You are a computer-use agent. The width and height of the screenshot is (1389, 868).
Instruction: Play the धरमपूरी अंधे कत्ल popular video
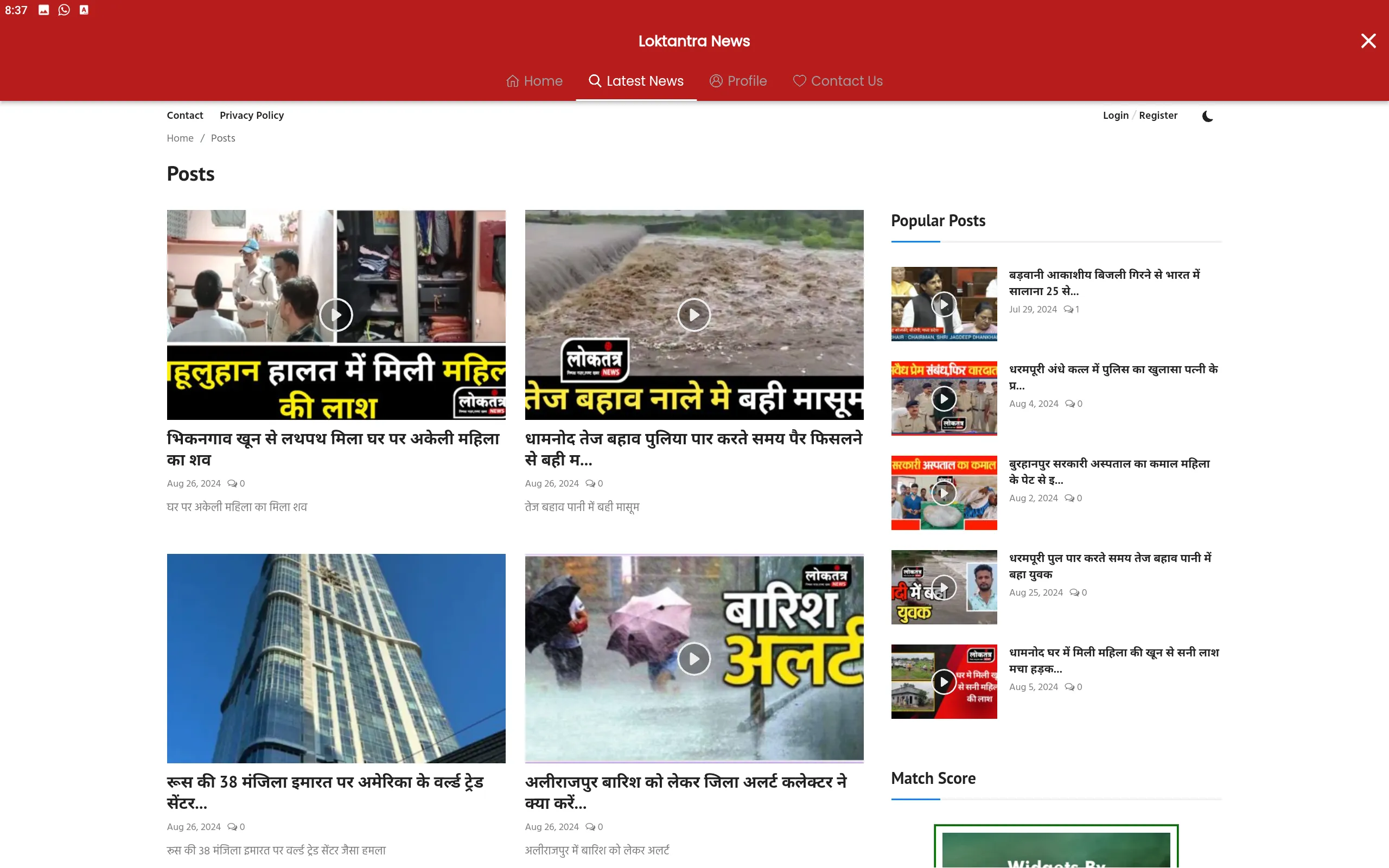pyautogui.click(x=944, y=398)
